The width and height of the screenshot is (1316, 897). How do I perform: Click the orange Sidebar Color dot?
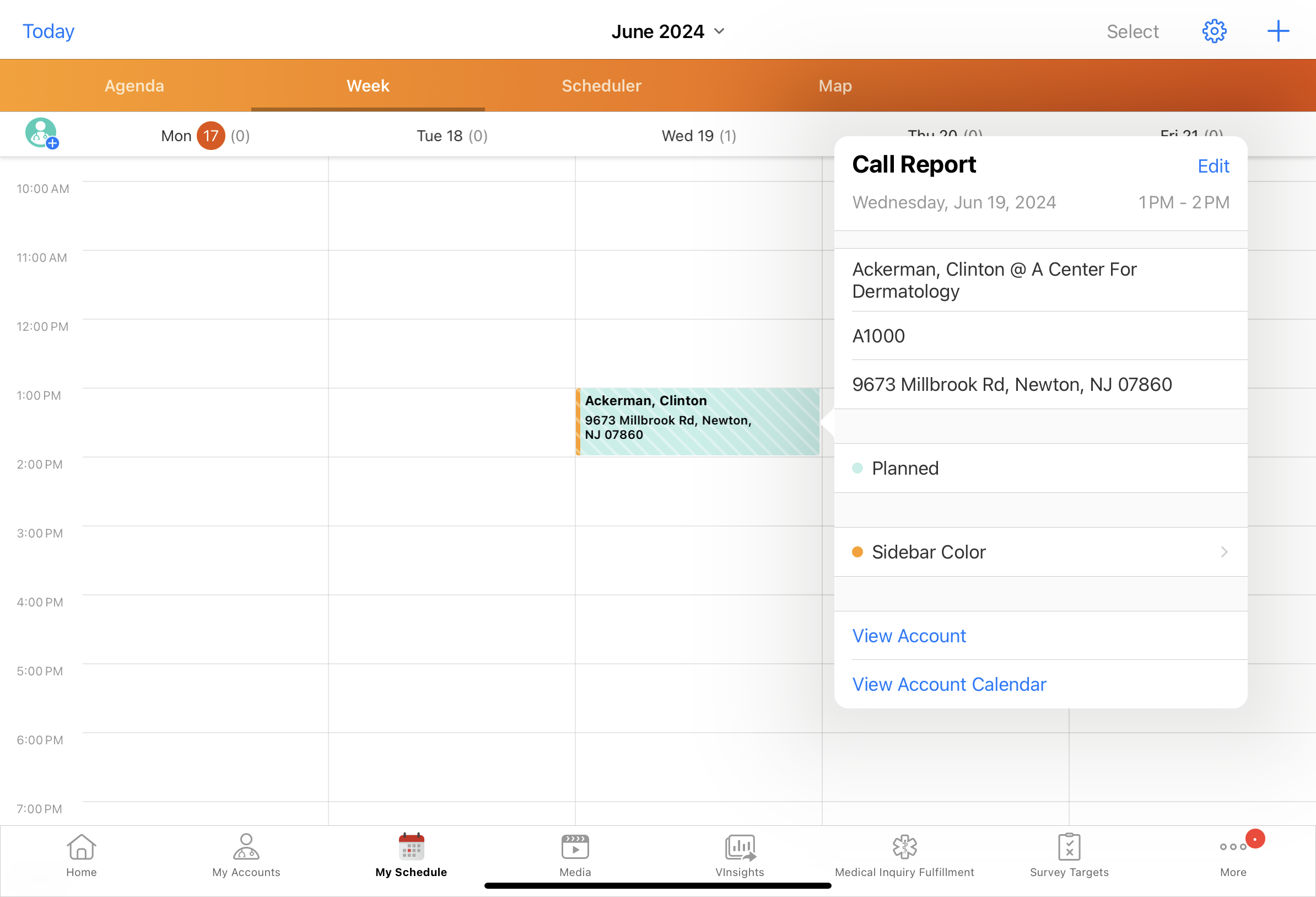pyautogui.click(x=857, y=552)
